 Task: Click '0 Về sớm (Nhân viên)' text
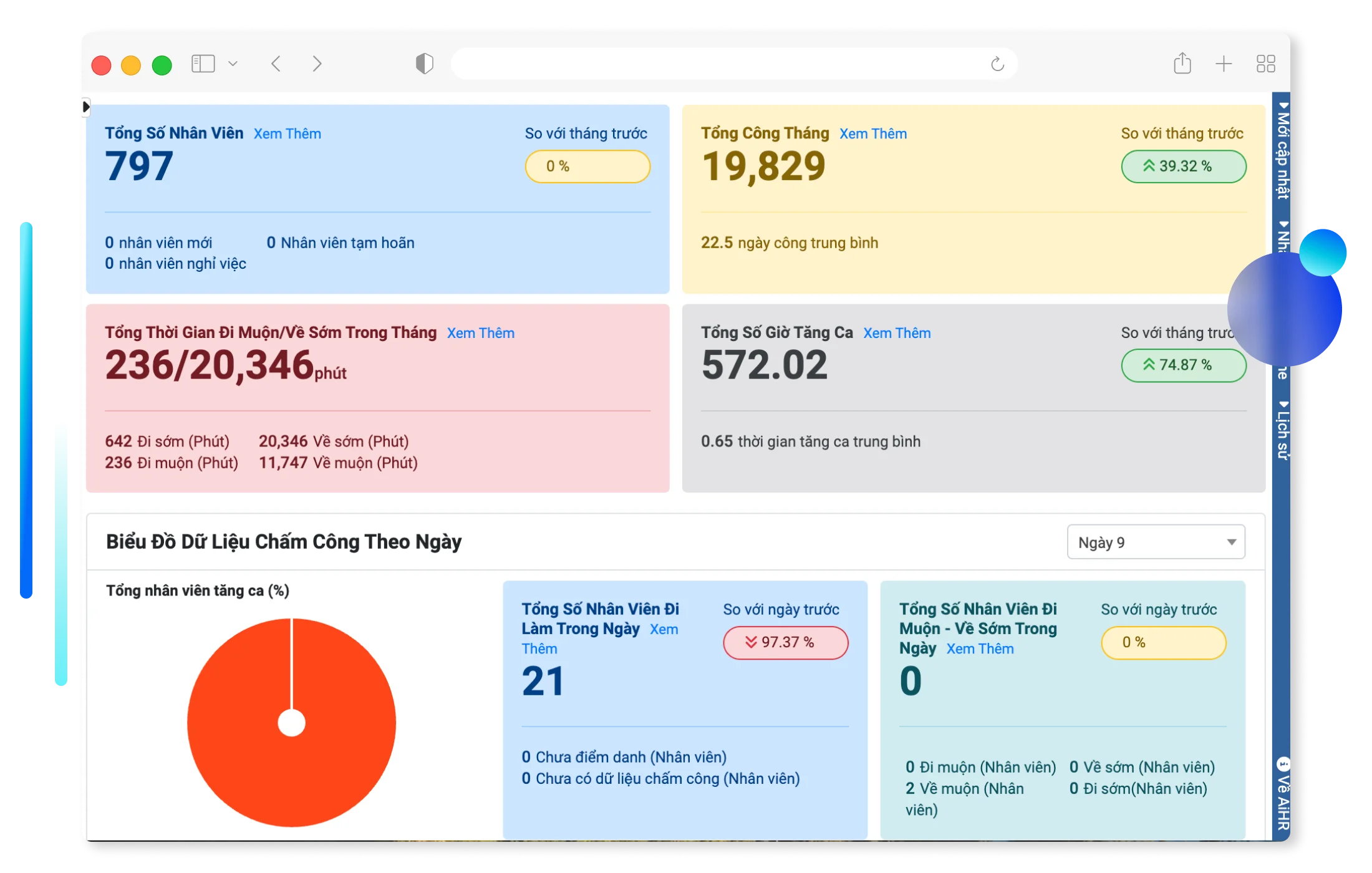coord(1142,767)
